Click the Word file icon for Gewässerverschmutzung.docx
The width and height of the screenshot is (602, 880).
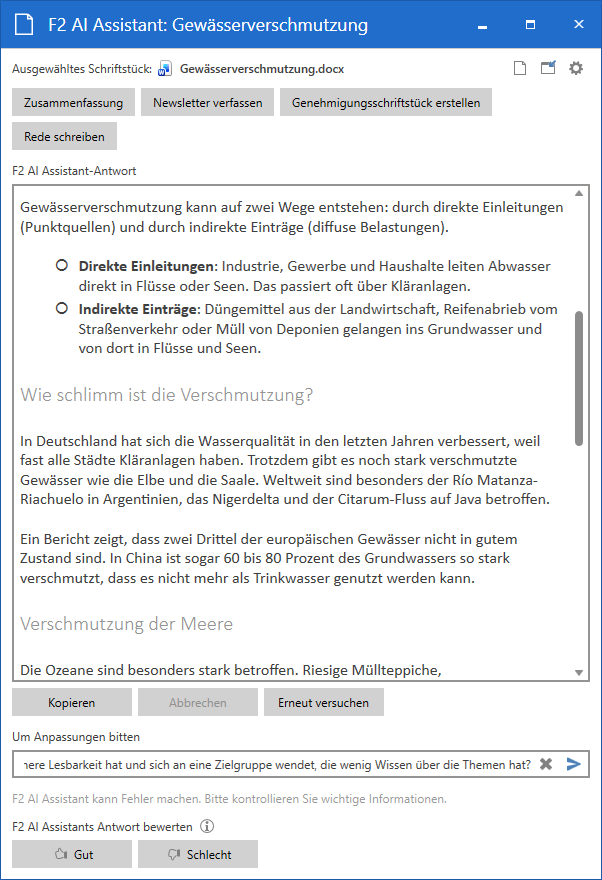(165, 68)
